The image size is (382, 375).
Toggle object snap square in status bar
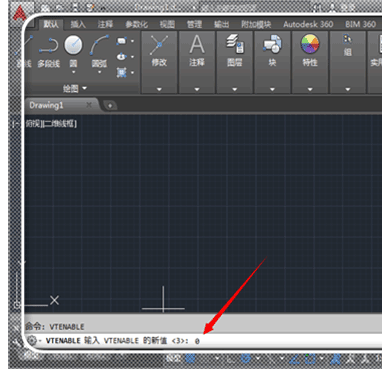pyautogui.click(x=310, y=359)
